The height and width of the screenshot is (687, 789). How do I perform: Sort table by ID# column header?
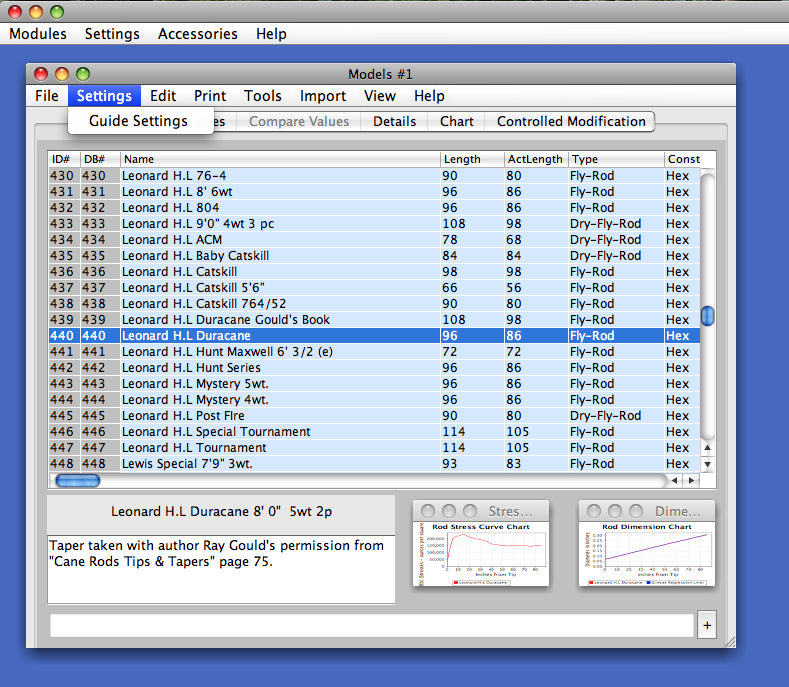[x=64, y=159]
